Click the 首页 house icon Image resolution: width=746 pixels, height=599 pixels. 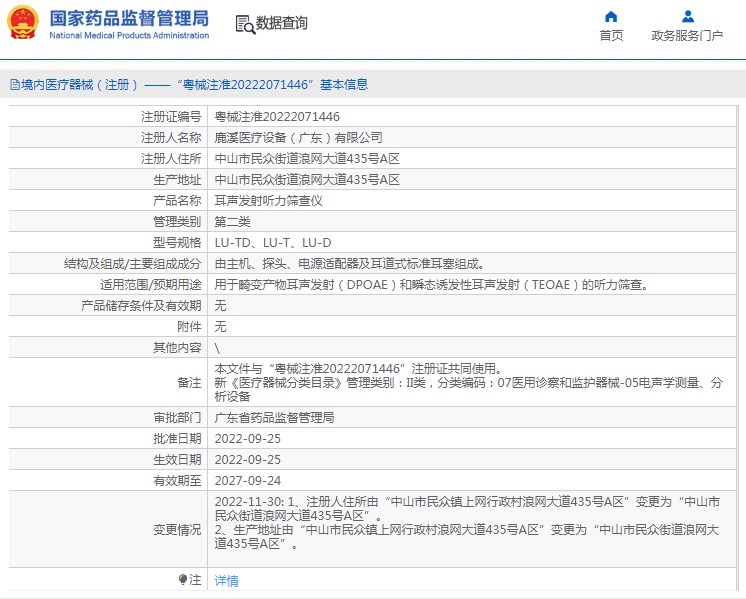click(611, 16)
